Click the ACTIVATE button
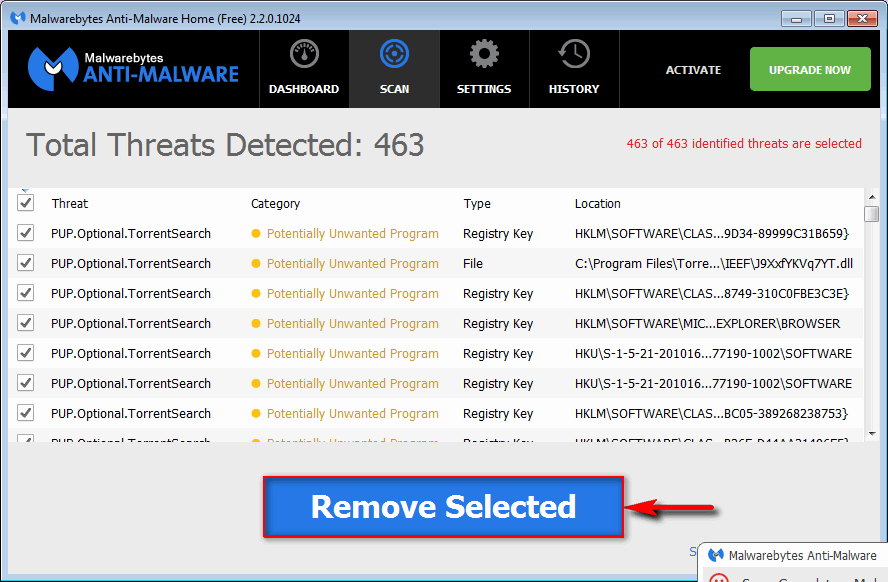 coord(693,70)
